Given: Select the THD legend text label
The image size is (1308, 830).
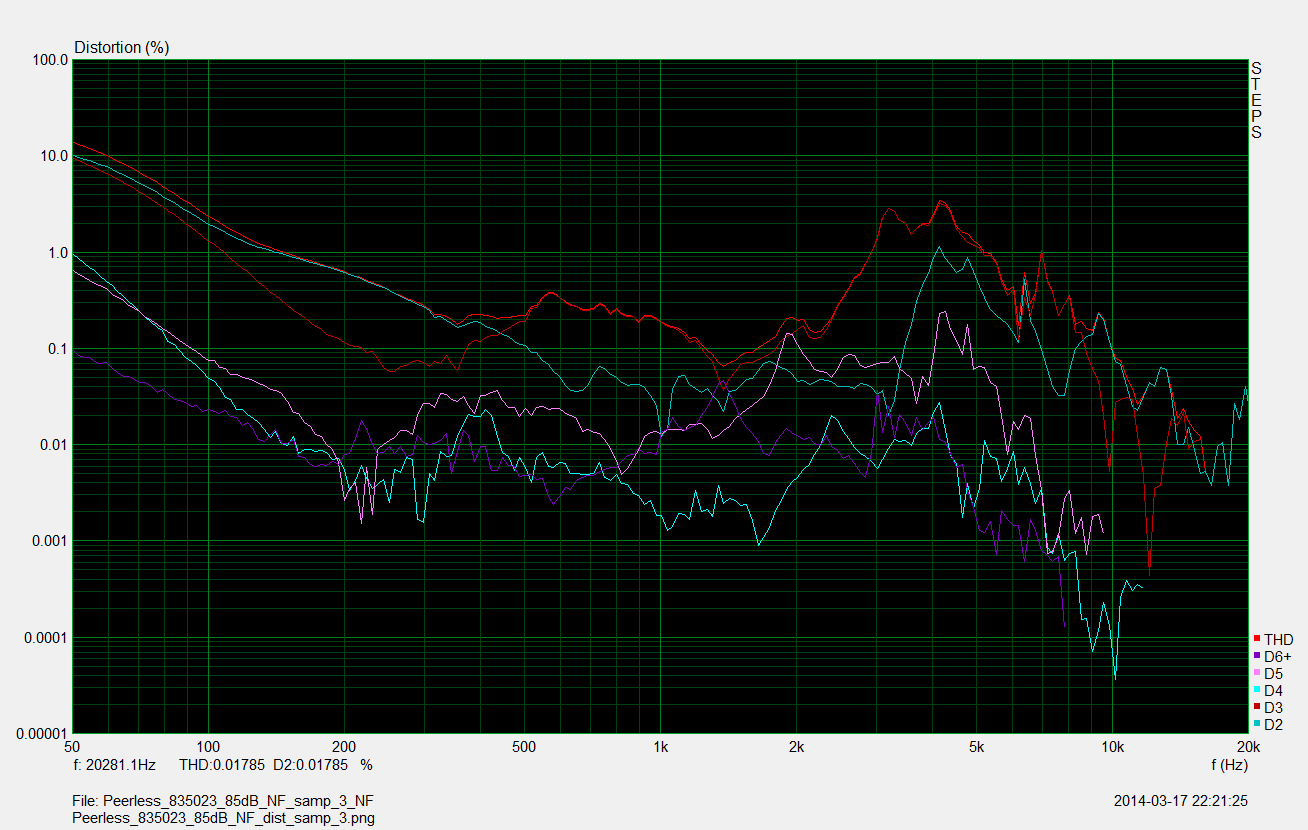Looking at the screenshot, I should pyautogui.click(x=1278, y=639).
